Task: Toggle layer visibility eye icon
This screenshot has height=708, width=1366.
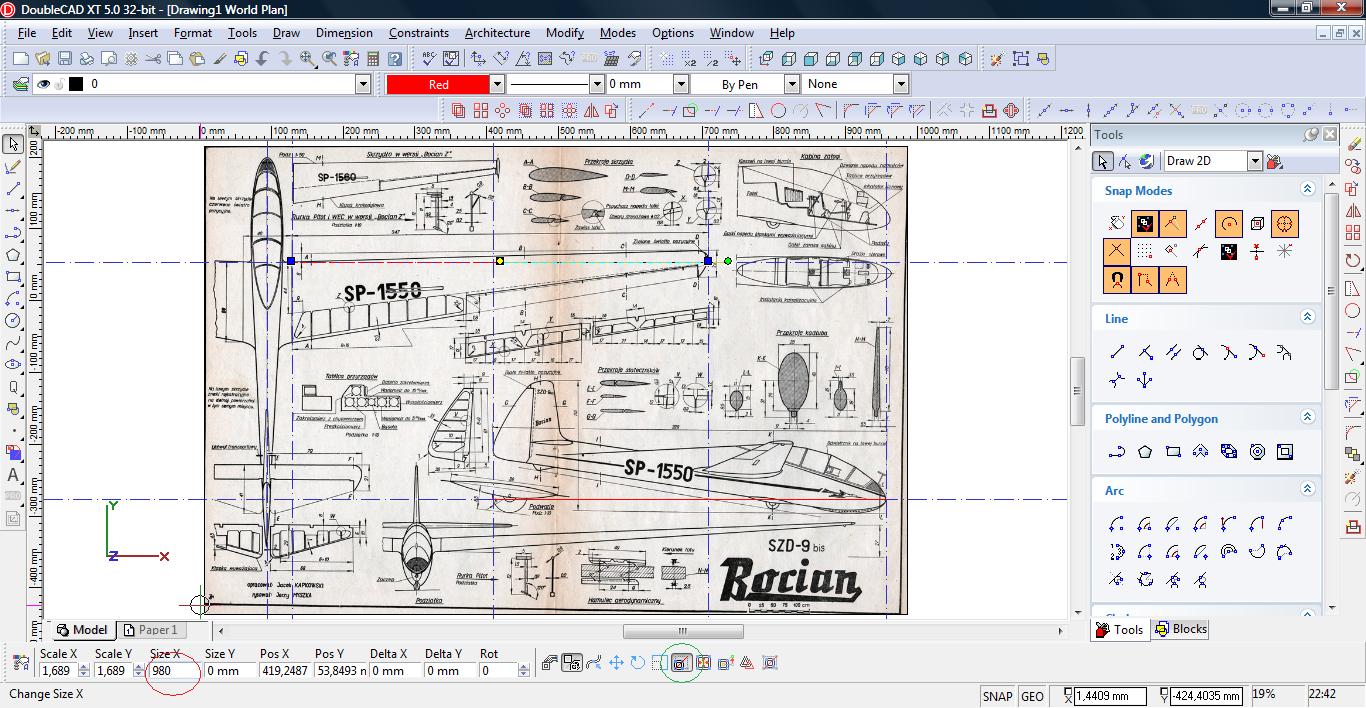Action: click(43, 85)
